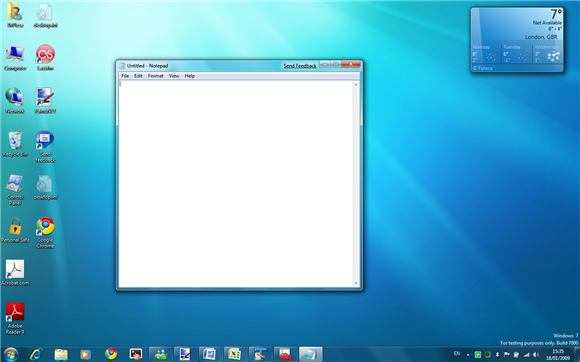Select the Send feedback desktop shortcut
The height and width of the screenshot is (362, 580).
(x=45, y=146)
